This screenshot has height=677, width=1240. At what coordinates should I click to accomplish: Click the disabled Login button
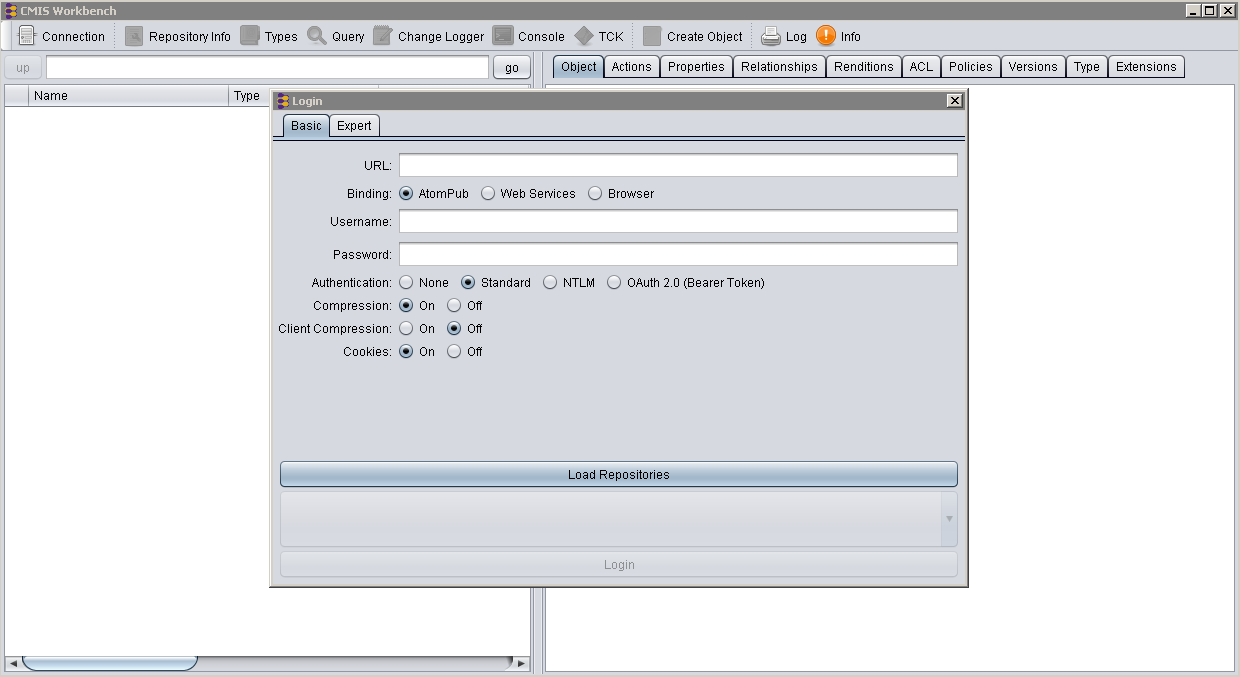(619, 565)
